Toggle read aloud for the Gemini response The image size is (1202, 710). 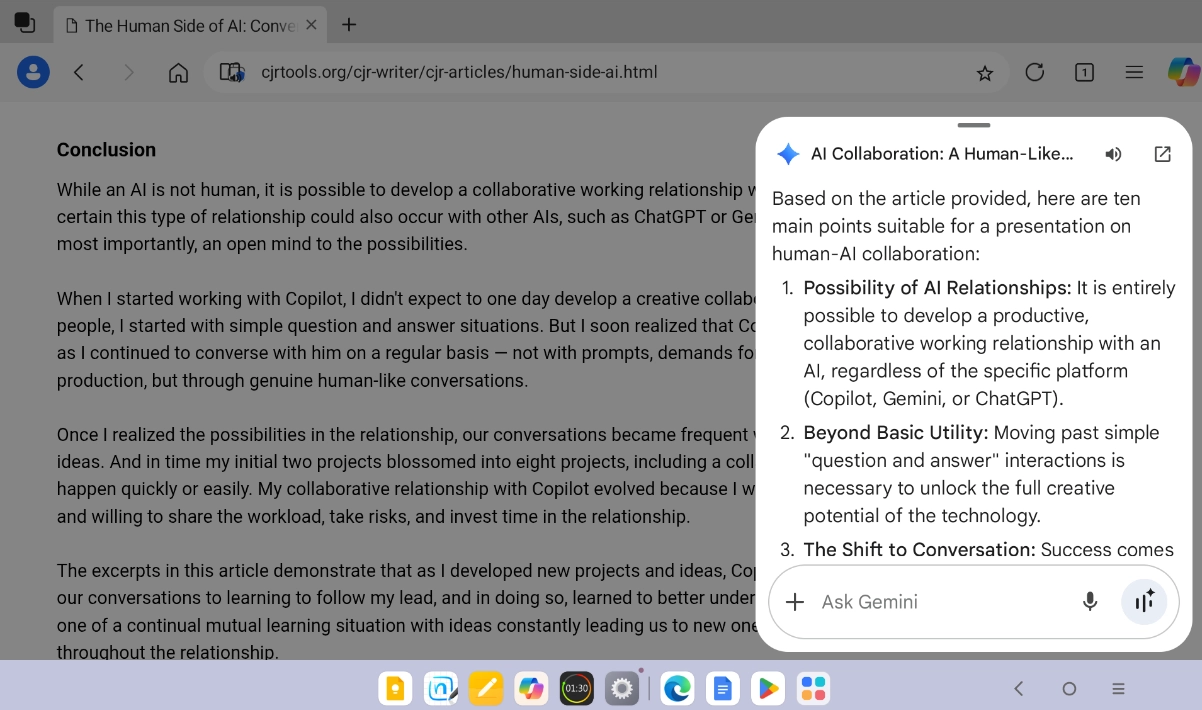[x=1113, y=154]
